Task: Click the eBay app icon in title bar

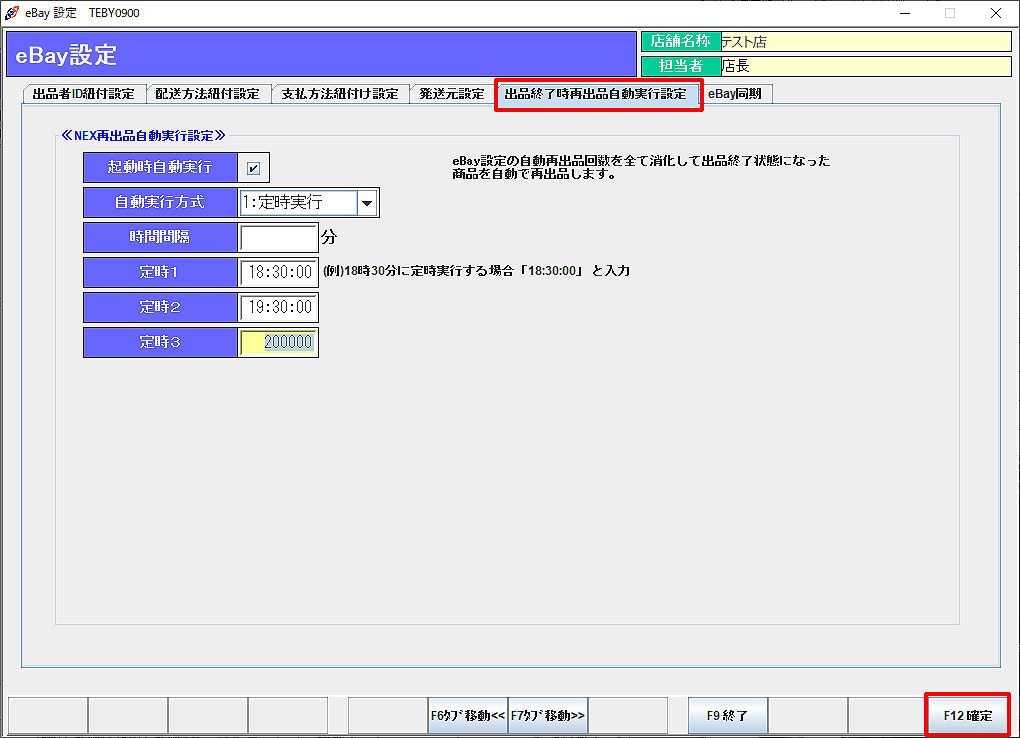Action: tap(11, 13)
